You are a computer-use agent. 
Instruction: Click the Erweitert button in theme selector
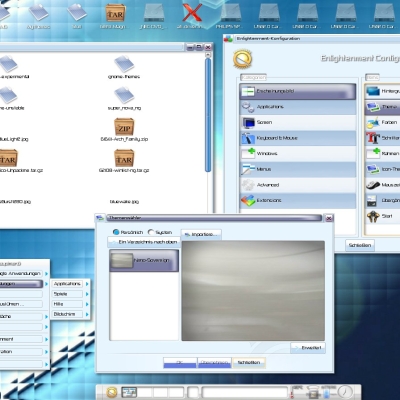(x=308, y=348)
